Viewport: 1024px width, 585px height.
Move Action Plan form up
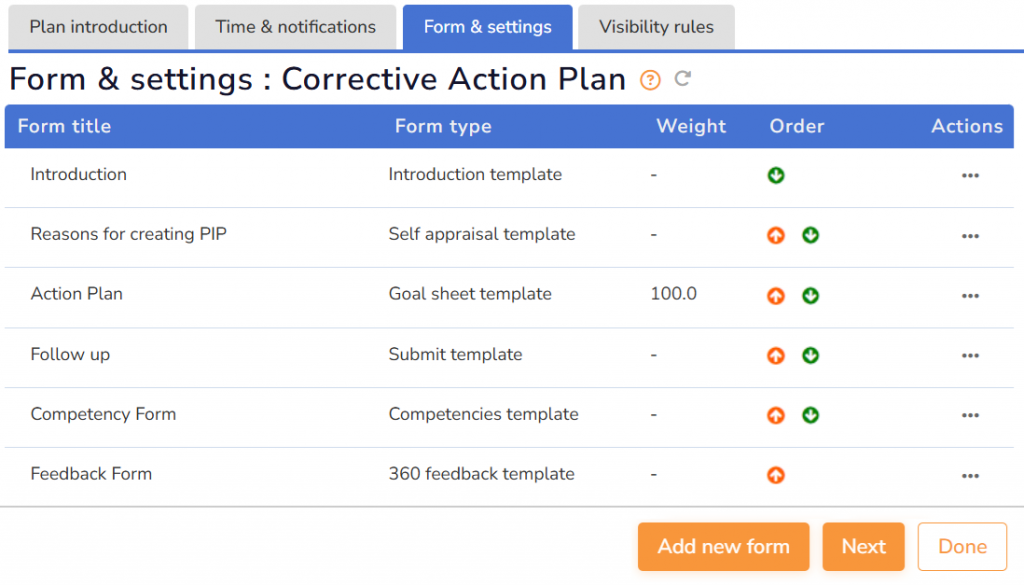coord(776,295)
